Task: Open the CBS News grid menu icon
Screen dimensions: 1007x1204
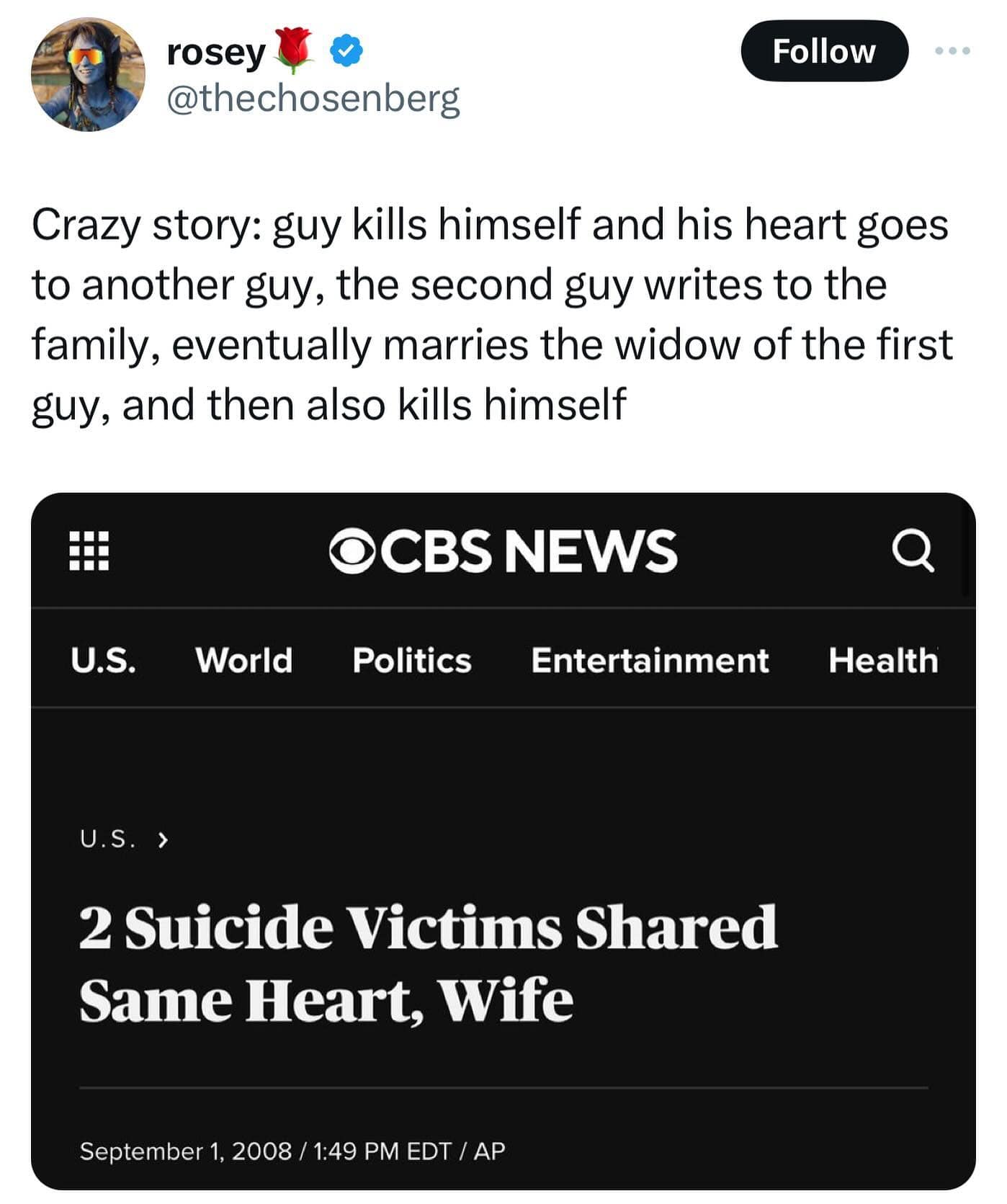Action: click(x=89, y=551)
